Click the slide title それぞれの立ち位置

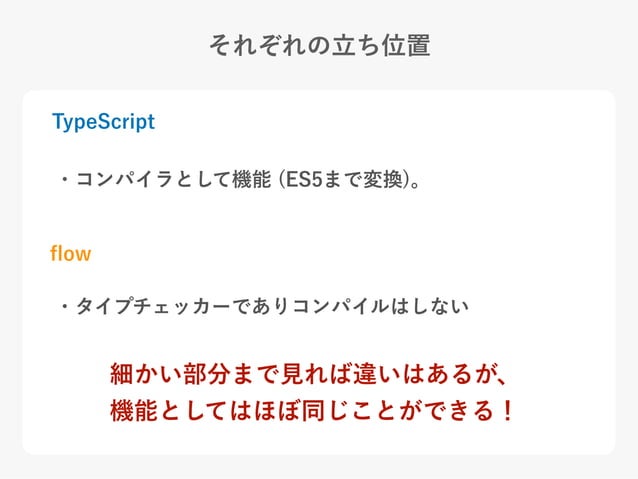tap(319, 45)
